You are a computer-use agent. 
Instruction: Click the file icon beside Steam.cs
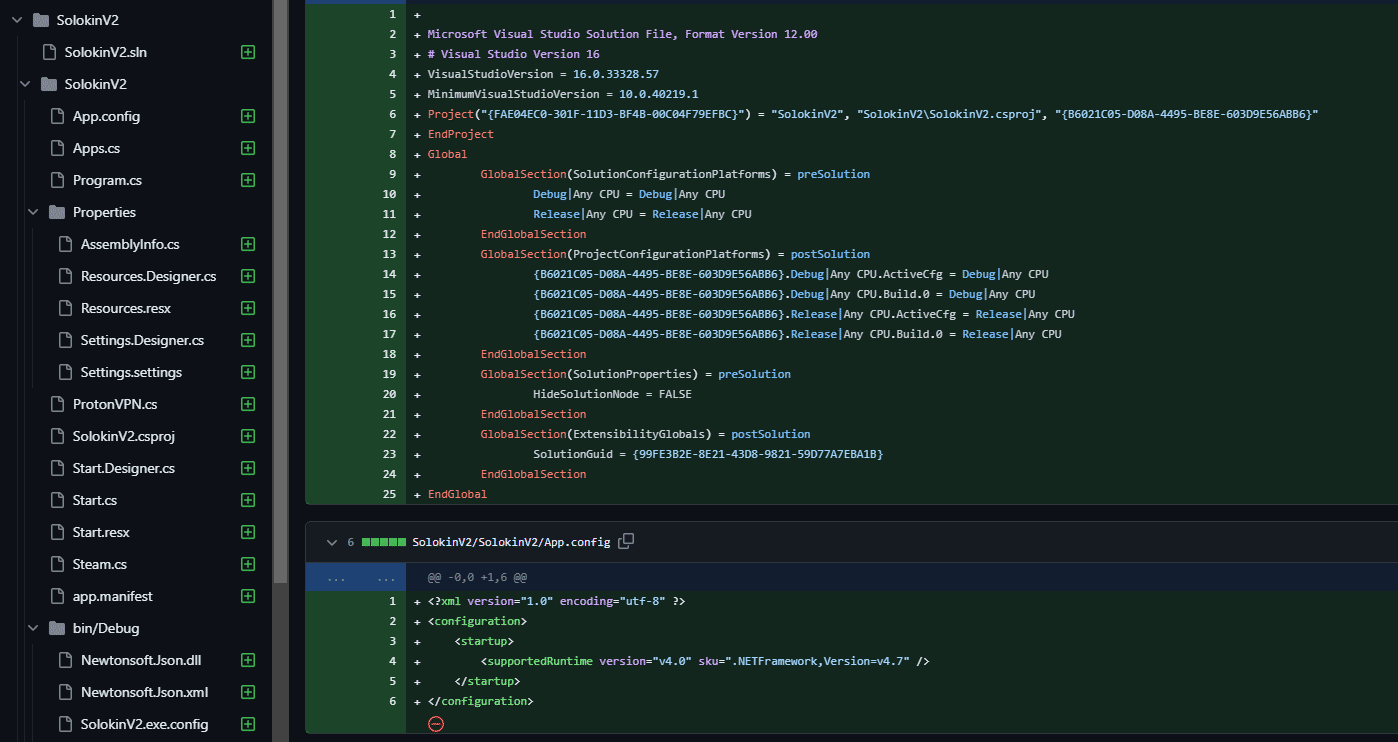[57, 564]
